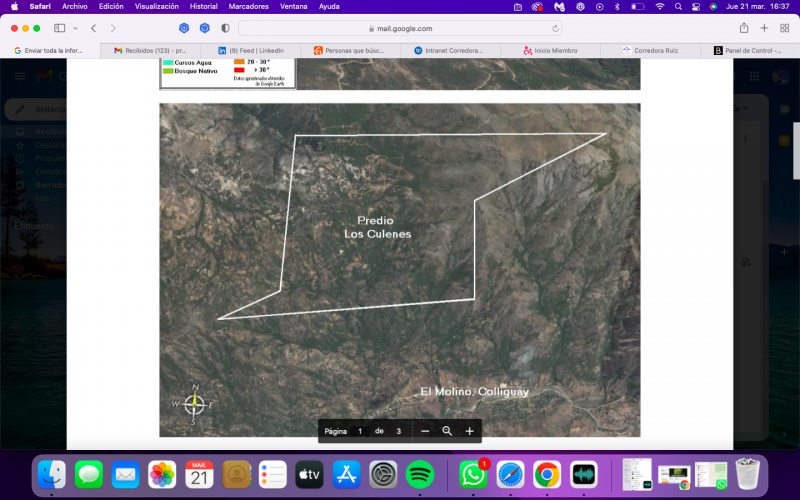The height and width of the screenshot is (500, 800).
Task: Open a new tab with the plus icon
Action: [764, 28]
